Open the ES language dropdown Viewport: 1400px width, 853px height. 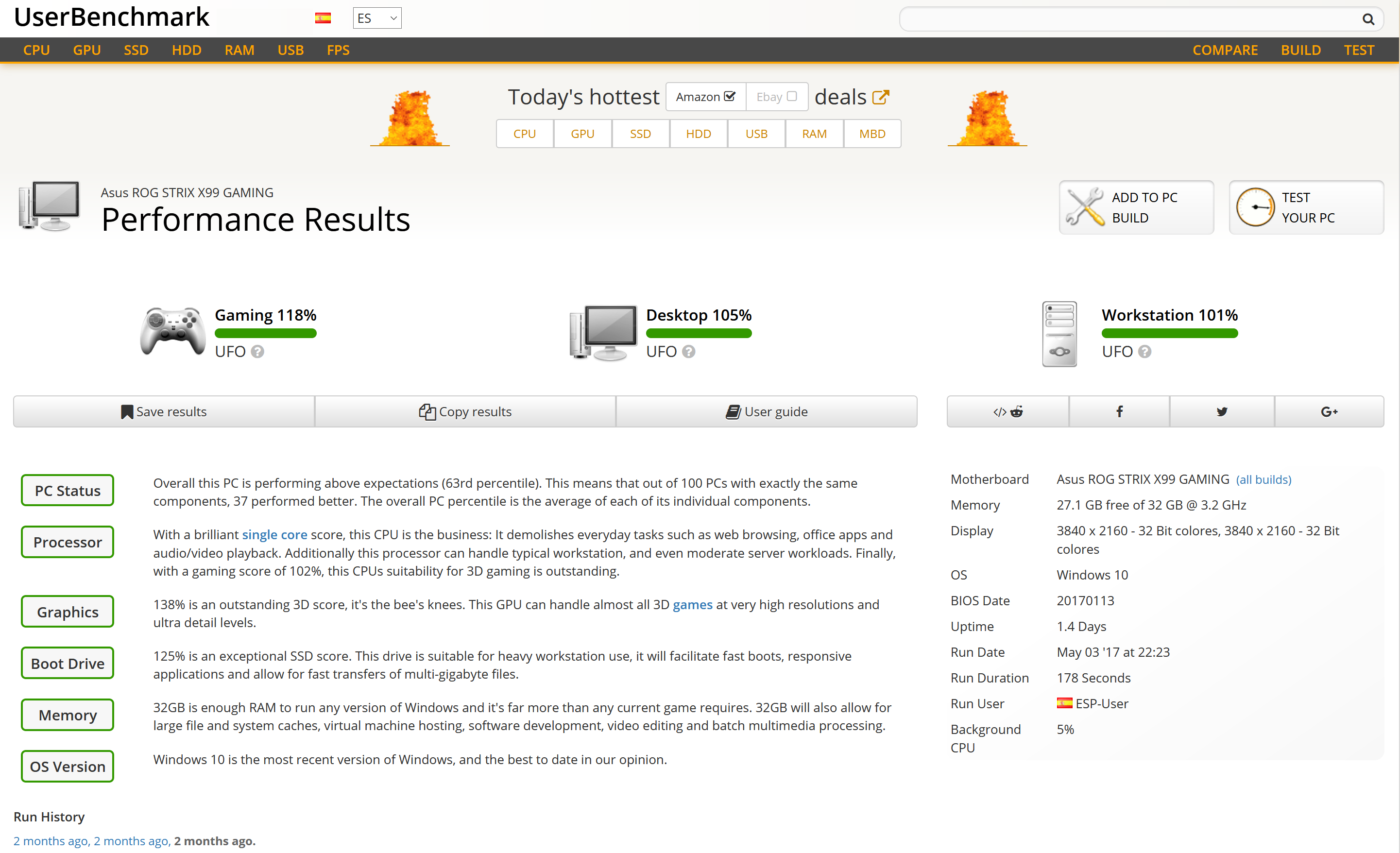coord(376,18)
